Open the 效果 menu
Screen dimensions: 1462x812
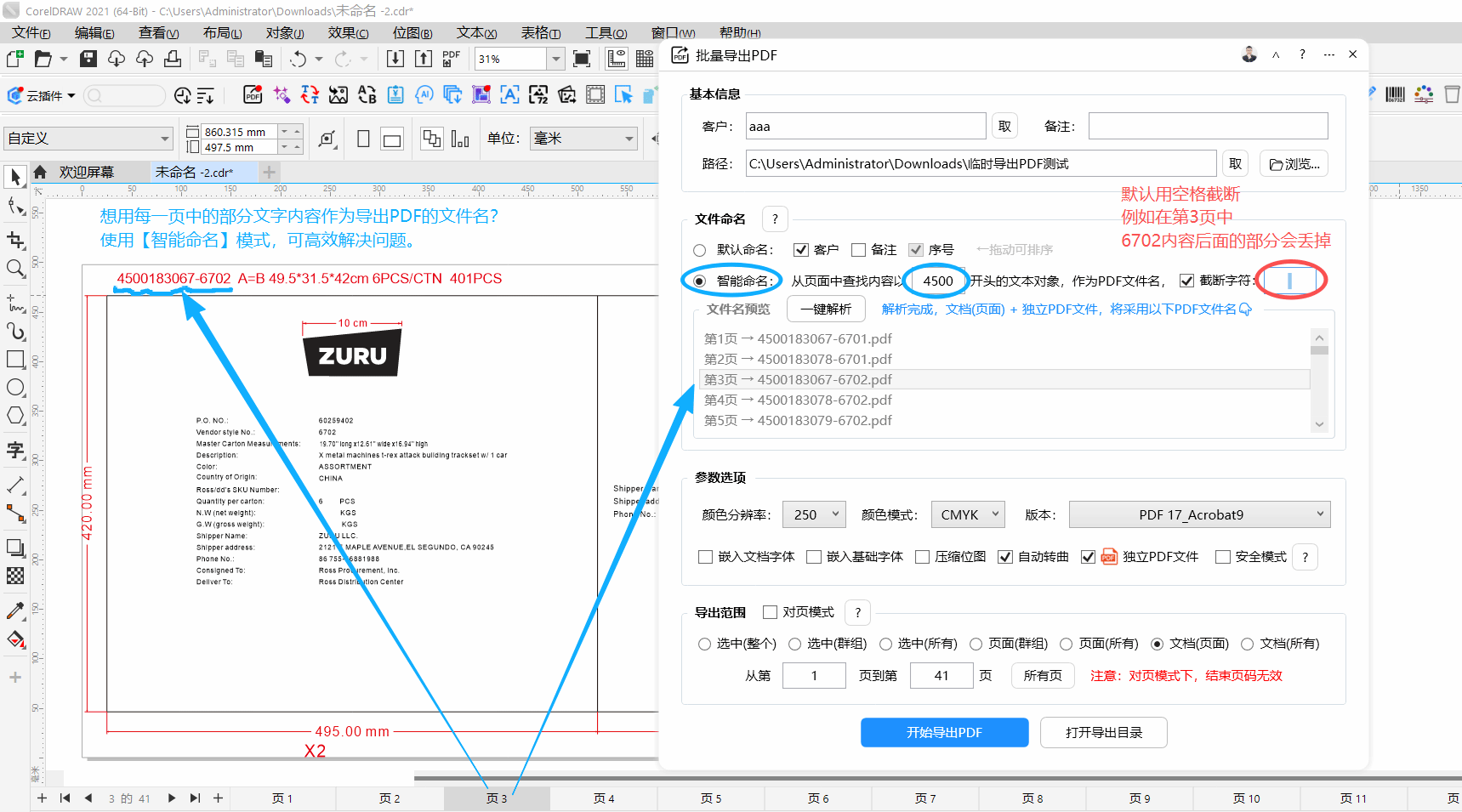click(x=348, y=33)
